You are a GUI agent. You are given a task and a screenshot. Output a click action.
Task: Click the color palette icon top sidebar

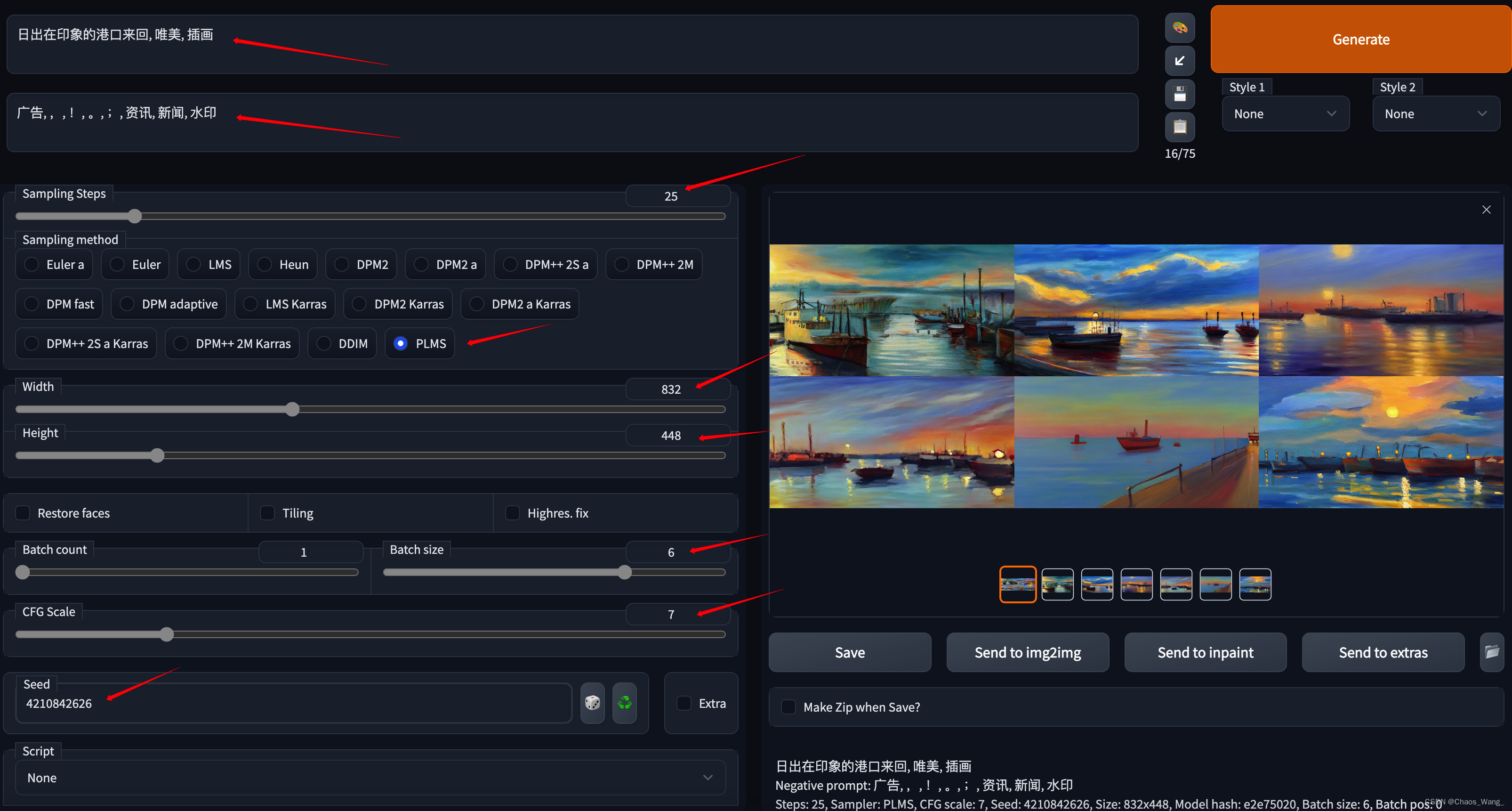pyautogui.click(x=1181, y=27)
